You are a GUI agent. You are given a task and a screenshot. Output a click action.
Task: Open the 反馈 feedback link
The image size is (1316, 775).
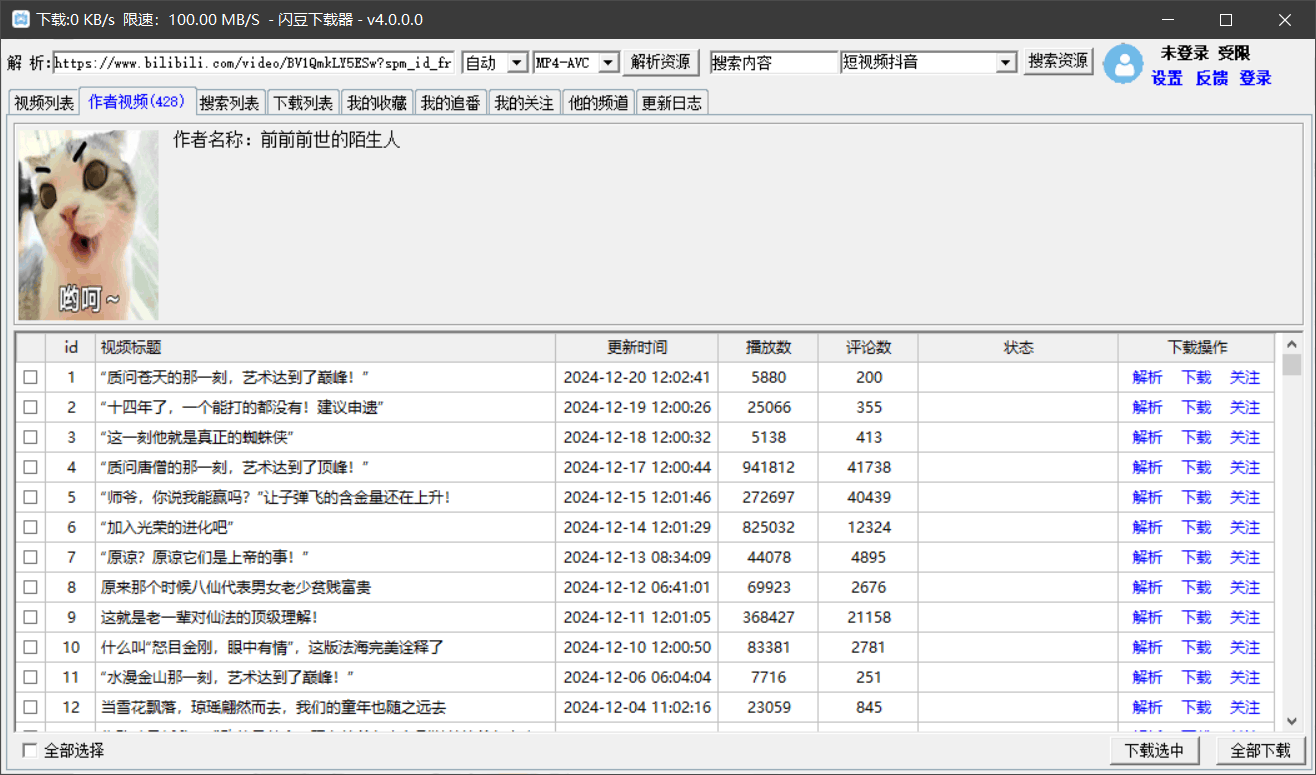pos(1211,78)
